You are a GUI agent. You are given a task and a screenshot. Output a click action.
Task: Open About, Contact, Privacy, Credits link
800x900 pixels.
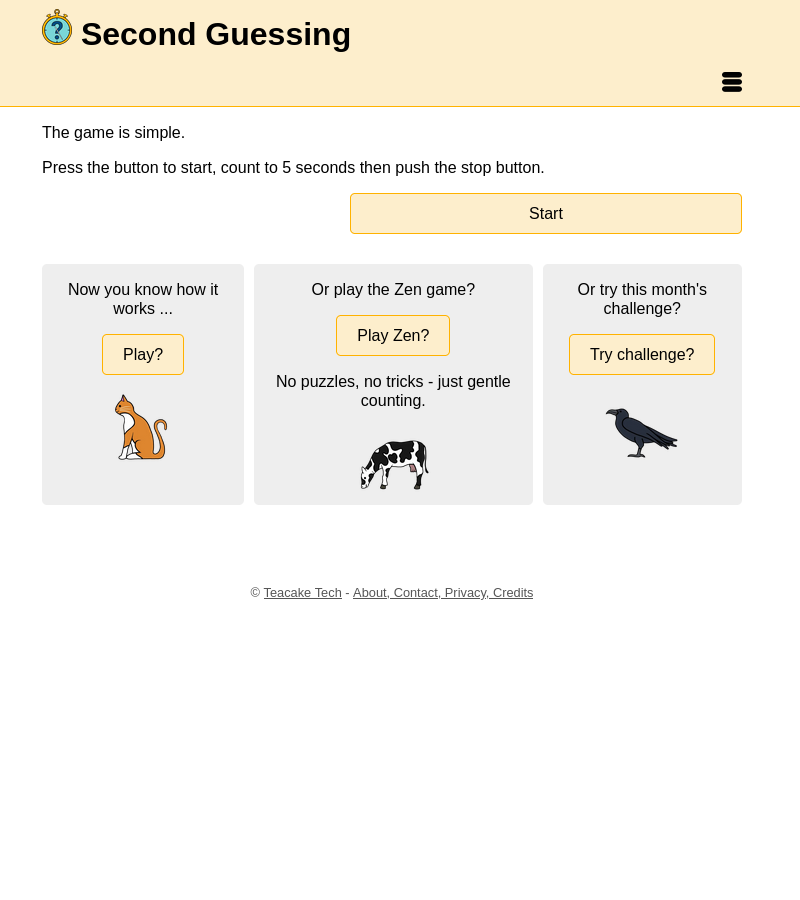point(443,593)
